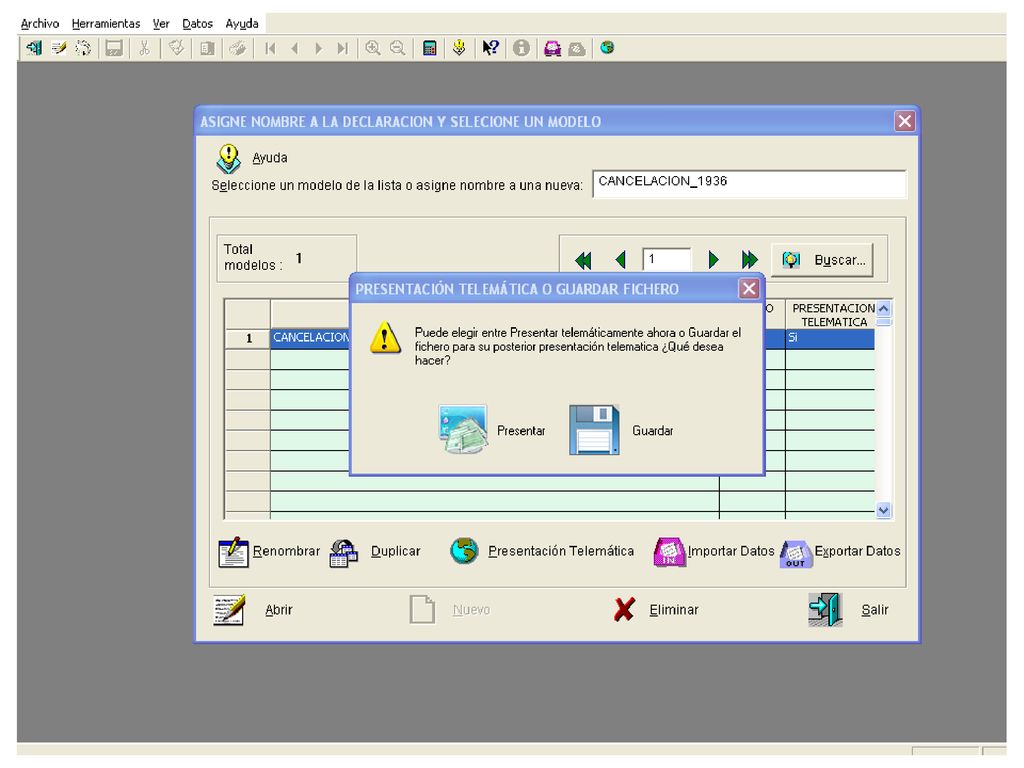Screen dimensions: 1024x768
Task: Click the edit-declaration pencil icon in toolbar
Action: 59,48
